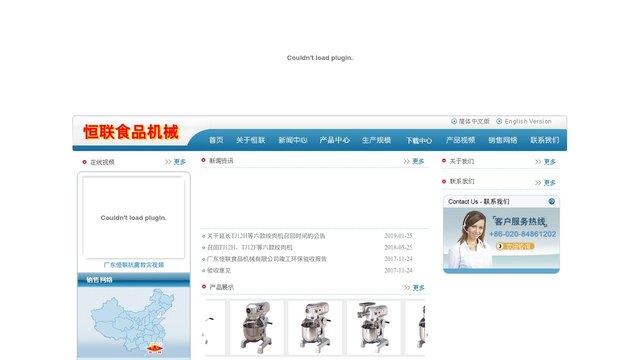This screenshot has width=640, height=360.
Task: Go to 销售网络 in the navigation bar
Action: tap(502, 140)
